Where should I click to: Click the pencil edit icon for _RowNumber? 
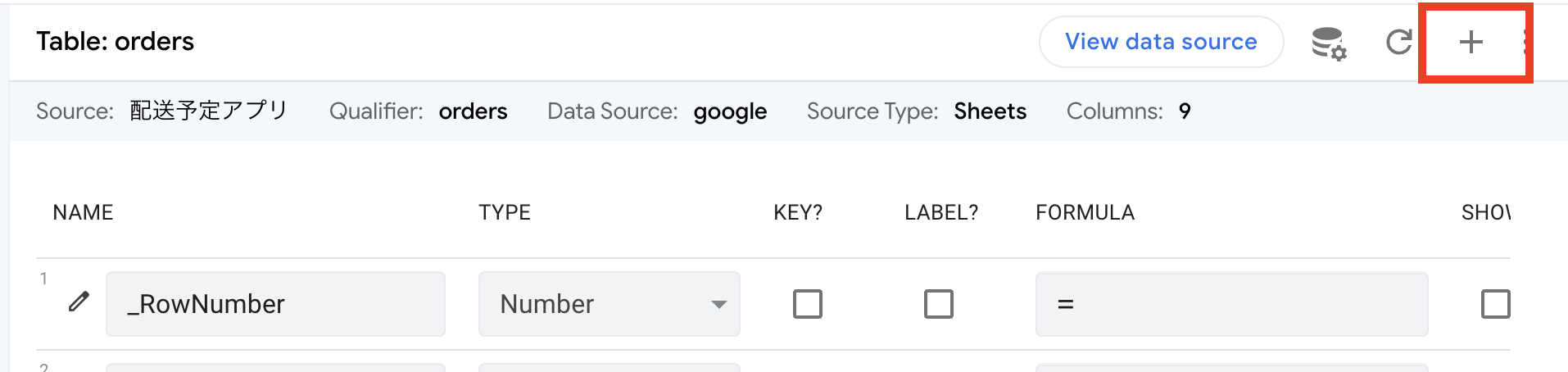79,302
